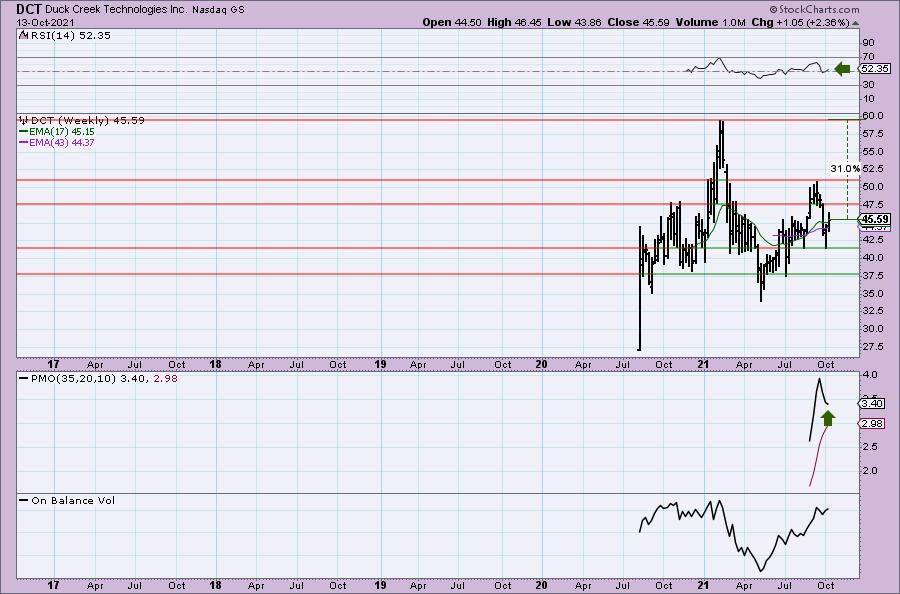Click the 31.0% upside target label
The height and width of the screenshot is (594, 900).
[x=845, y=169]
